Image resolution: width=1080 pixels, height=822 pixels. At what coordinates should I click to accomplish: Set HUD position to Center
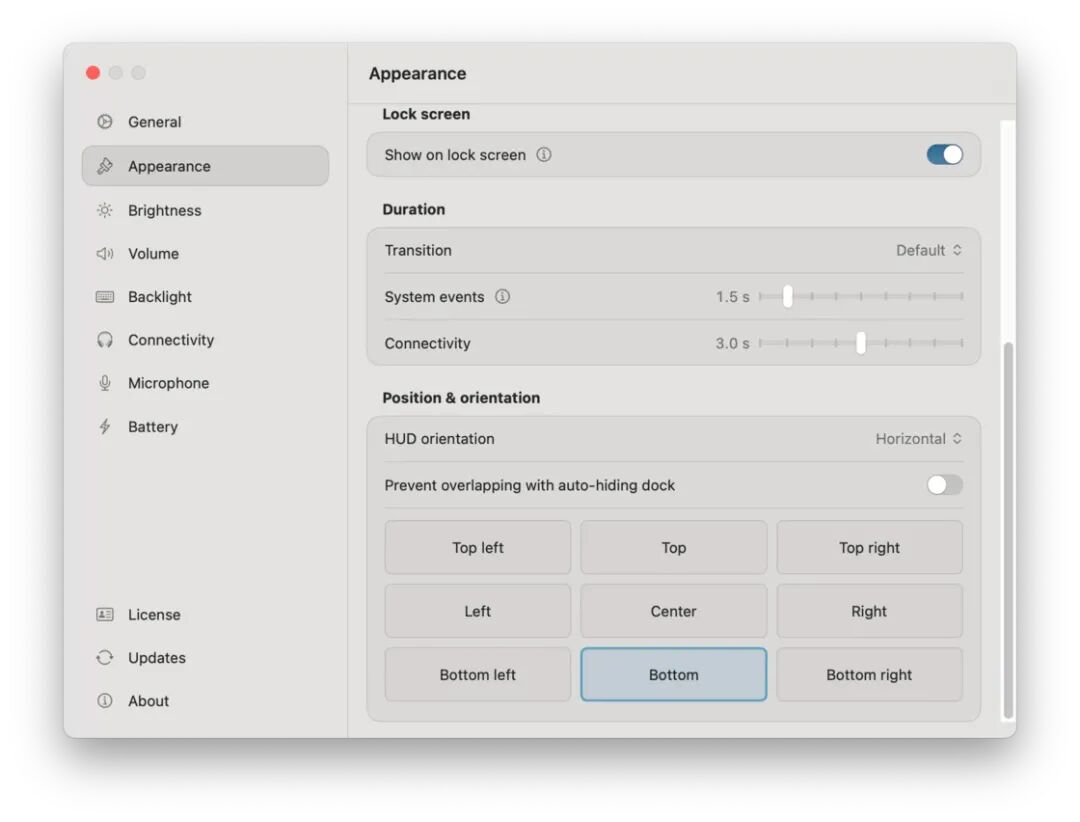pos(674,611)
